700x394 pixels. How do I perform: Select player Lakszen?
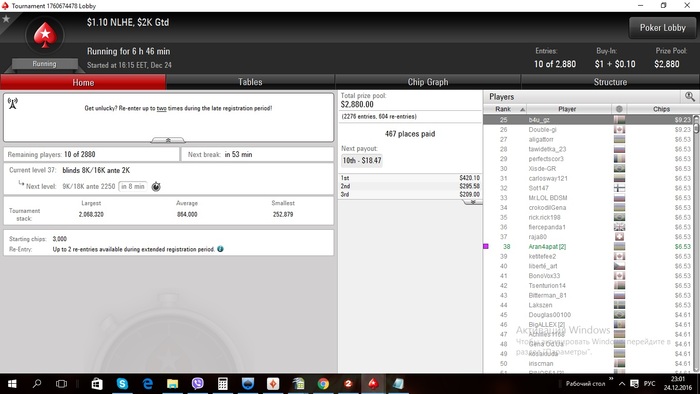click(588, 305)
